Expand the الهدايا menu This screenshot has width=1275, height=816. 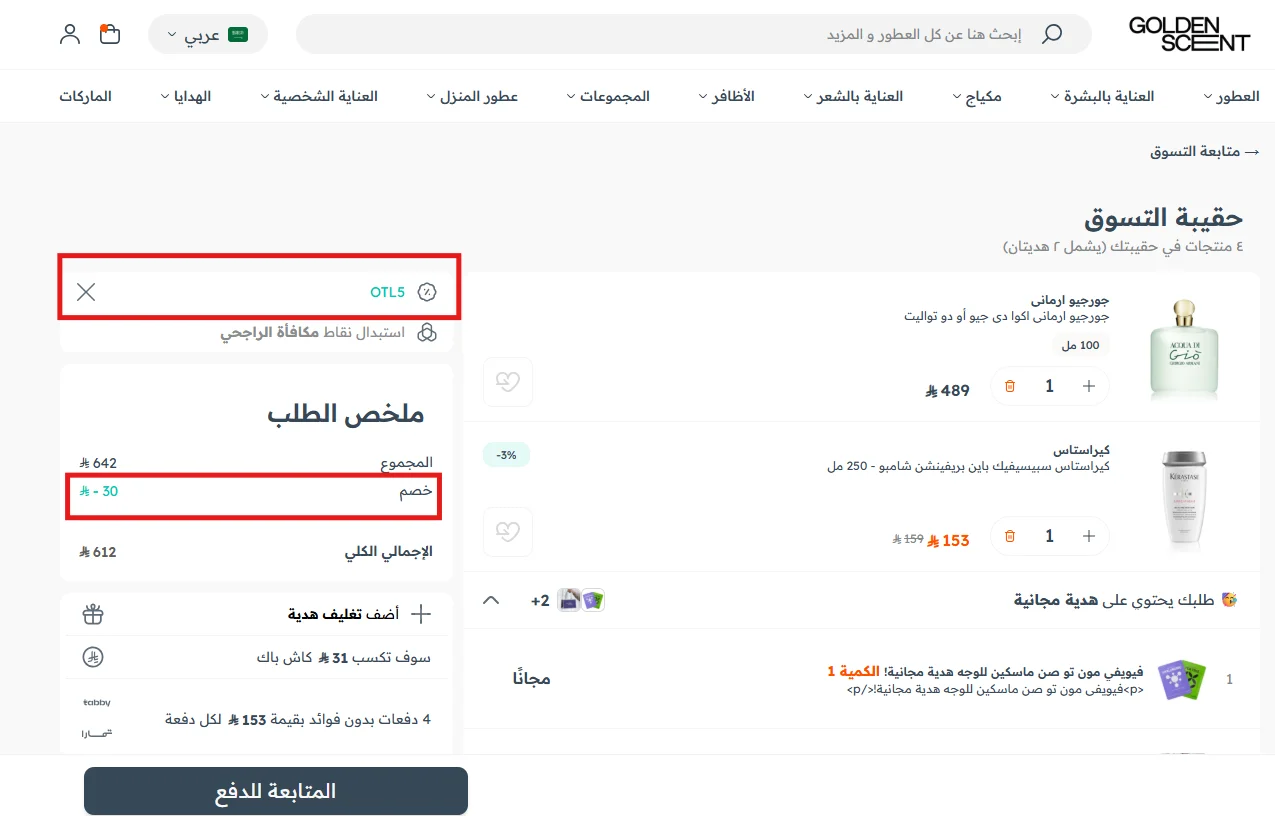(x=186, y=96)
